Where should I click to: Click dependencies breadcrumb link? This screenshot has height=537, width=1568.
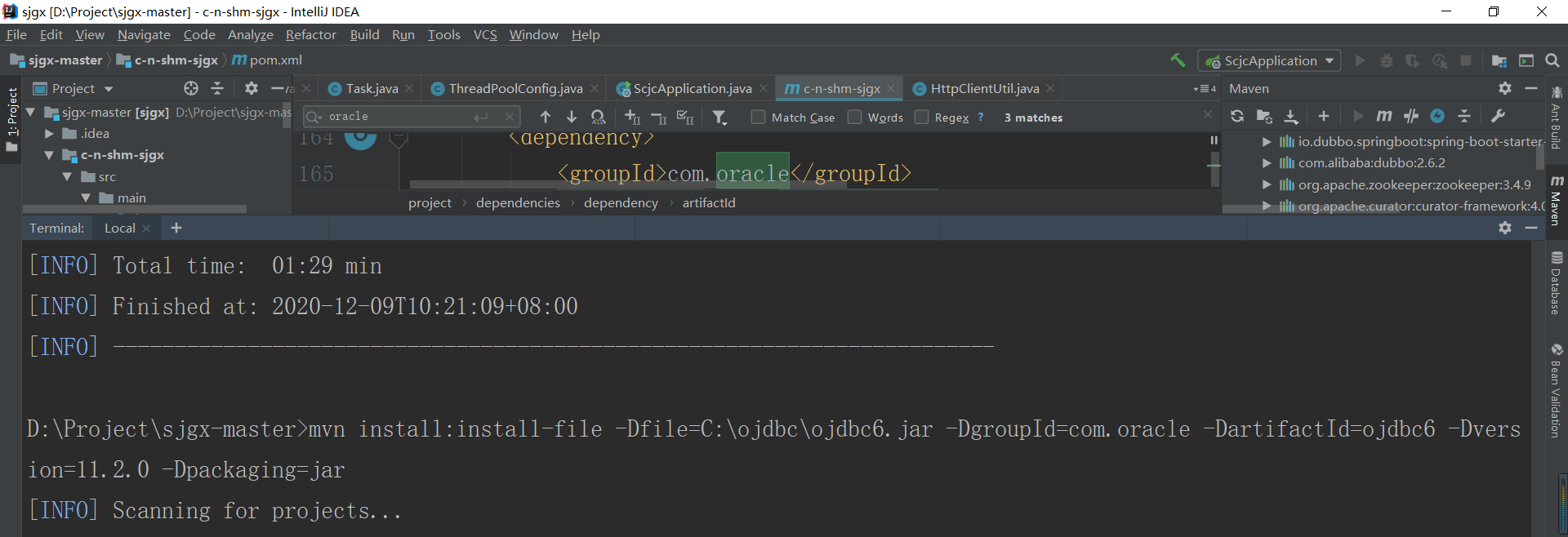click(x=518, y=203)
